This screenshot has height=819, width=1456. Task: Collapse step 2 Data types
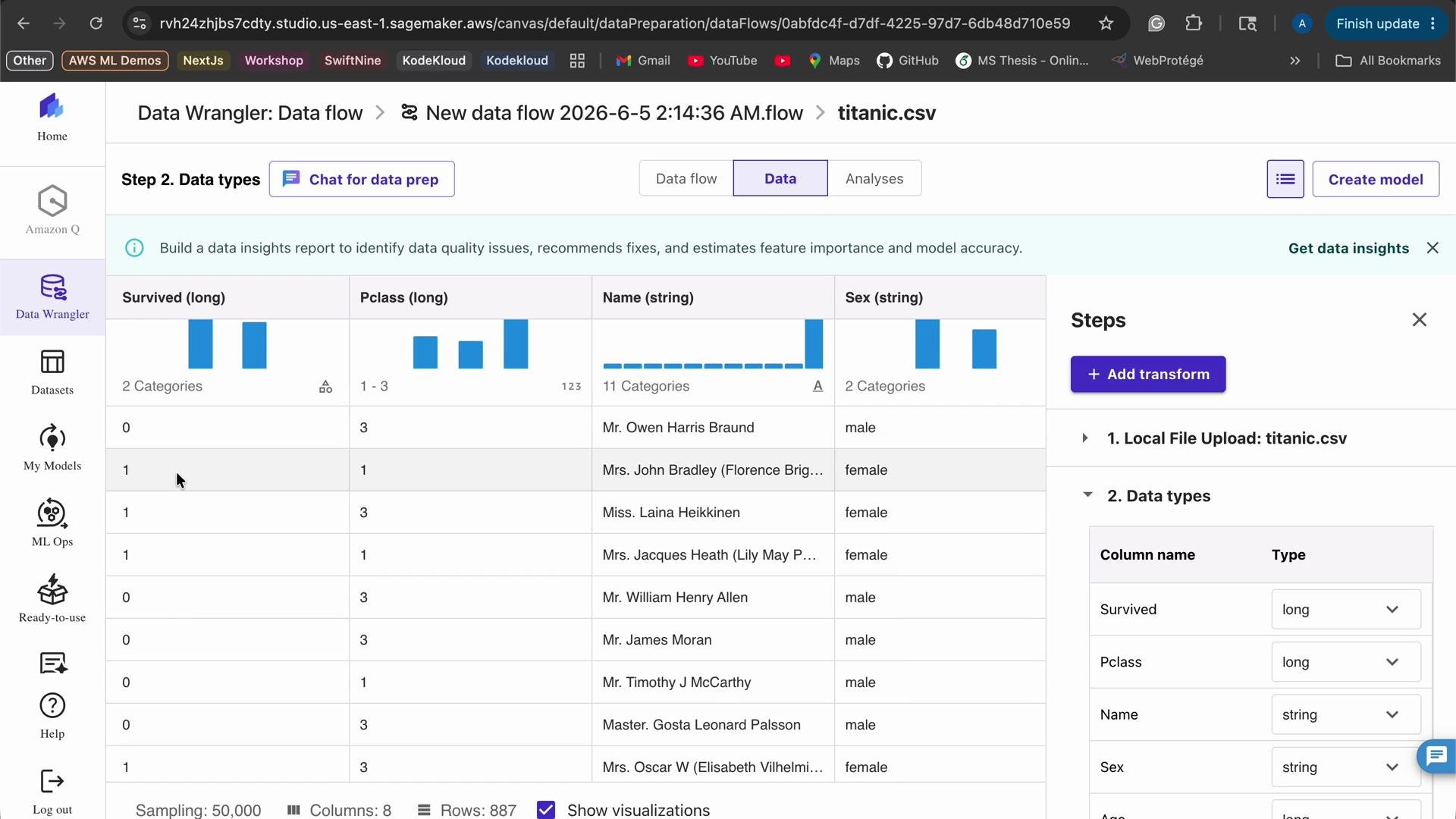(1087, 495)
